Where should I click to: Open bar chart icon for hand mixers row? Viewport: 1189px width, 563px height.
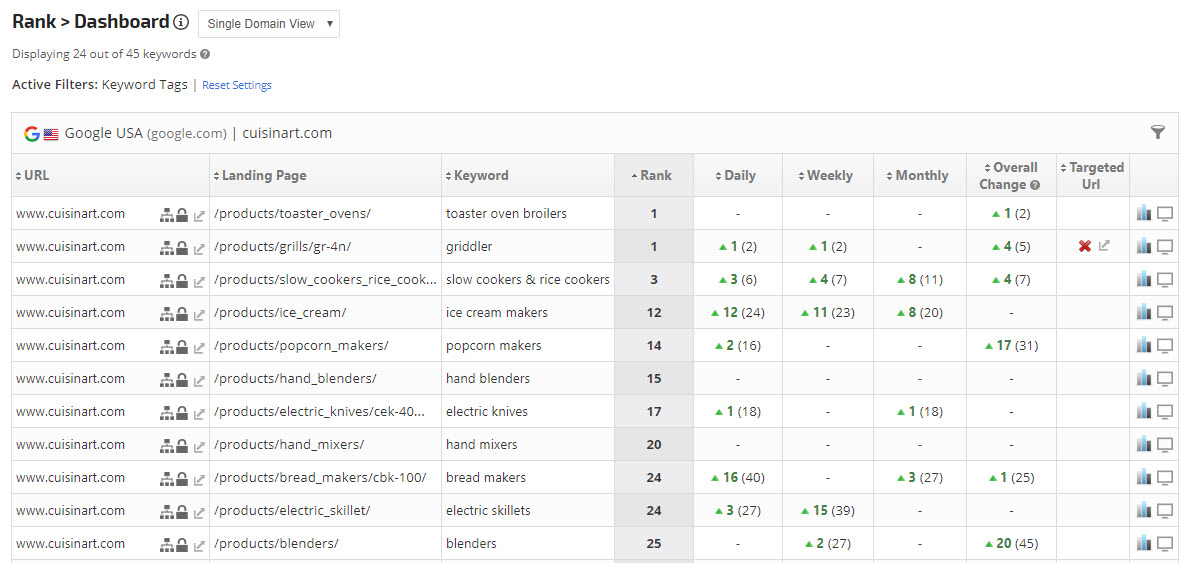coord(1144,444)
